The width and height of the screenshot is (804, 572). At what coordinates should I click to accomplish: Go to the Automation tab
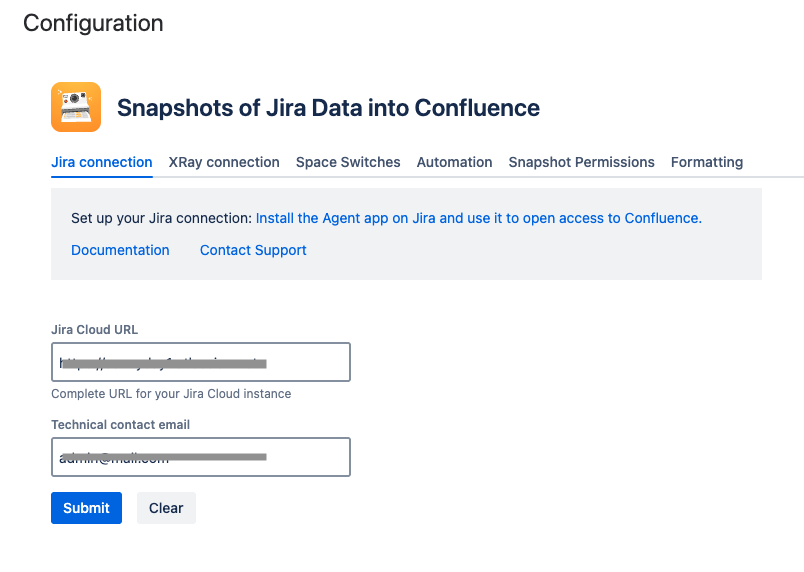[x=454, y=162]
